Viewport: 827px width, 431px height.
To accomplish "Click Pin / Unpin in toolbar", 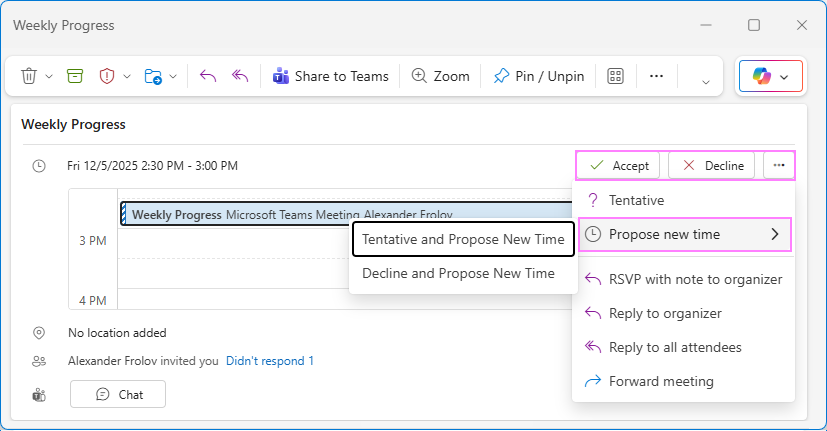I will pos(538,76).
